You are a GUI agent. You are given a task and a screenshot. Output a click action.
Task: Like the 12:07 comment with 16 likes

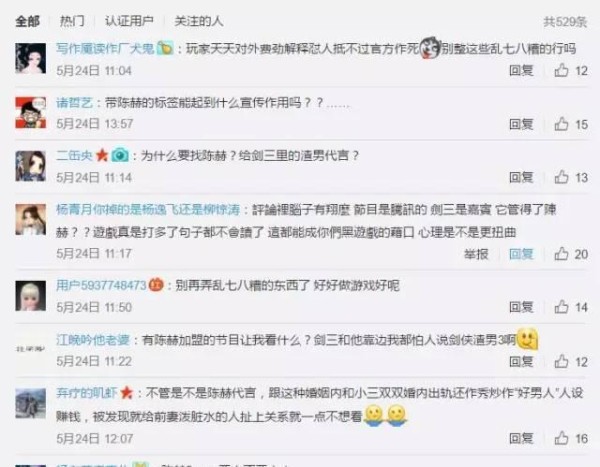tap(561, 438)
